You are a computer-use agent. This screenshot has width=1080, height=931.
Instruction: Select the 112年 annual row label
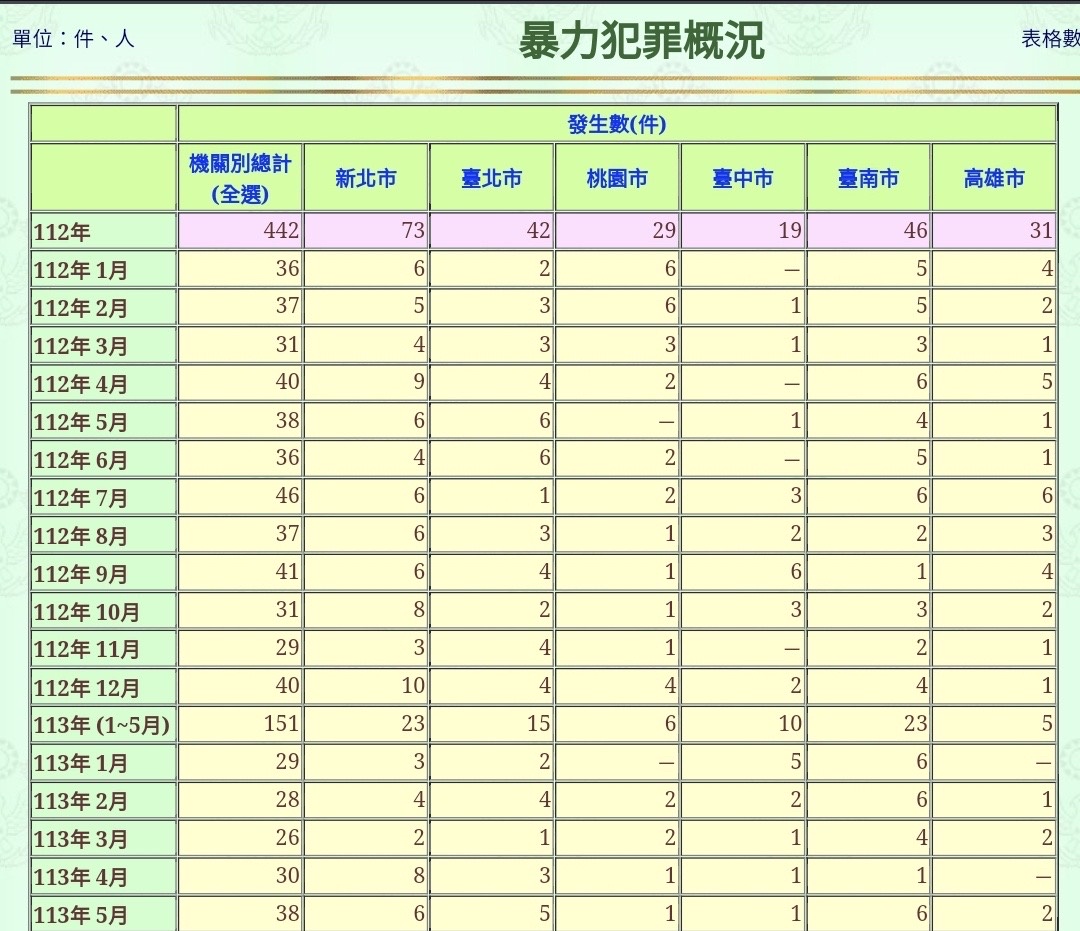pyautogui.click(x=62, y=233)
